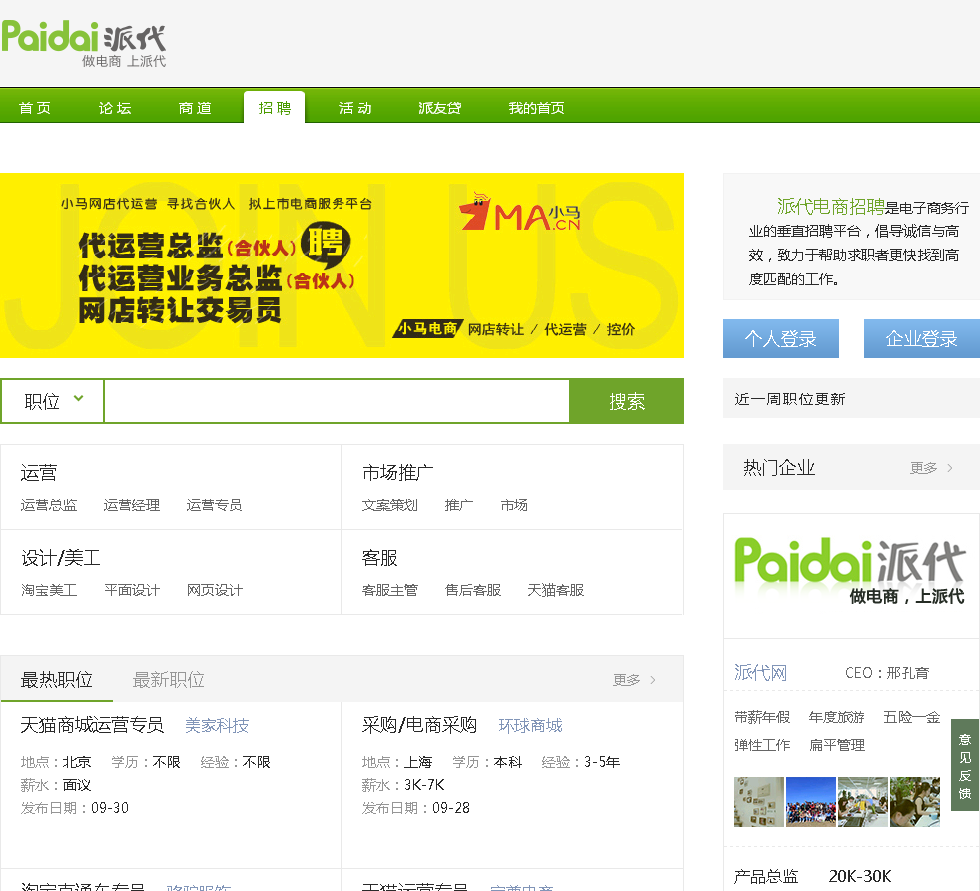Switch to the 最热职位 tab

tap(56, 679)
